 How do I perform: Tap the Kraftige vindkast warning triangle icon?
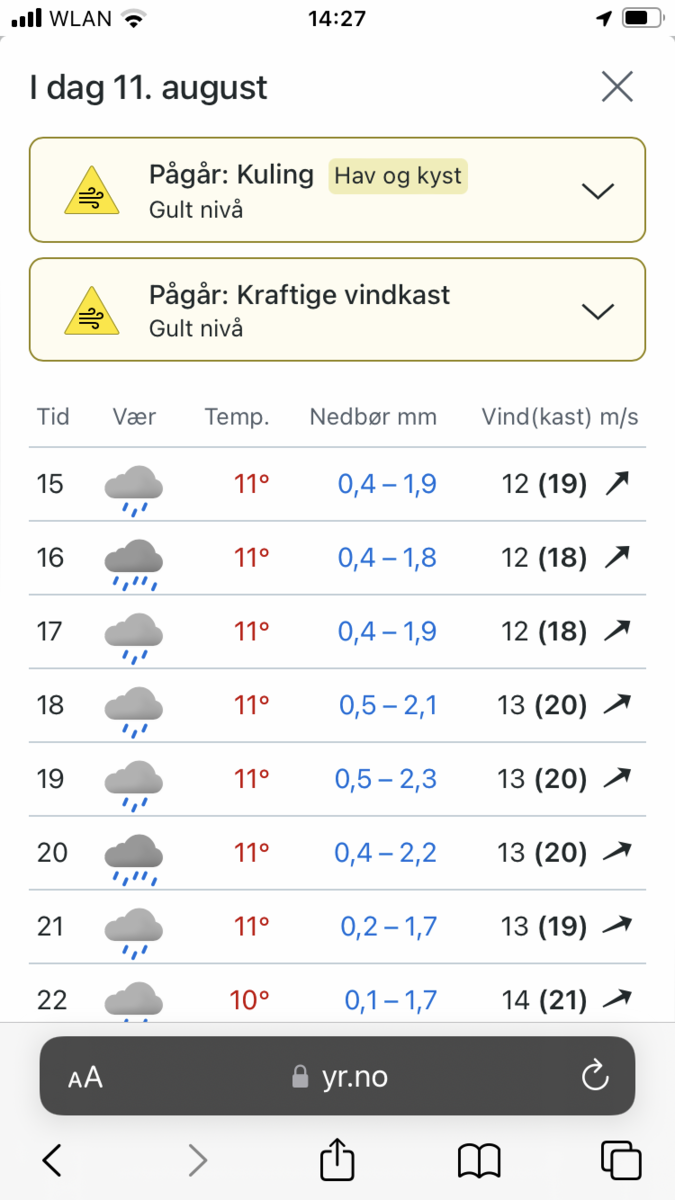[91, 311]
